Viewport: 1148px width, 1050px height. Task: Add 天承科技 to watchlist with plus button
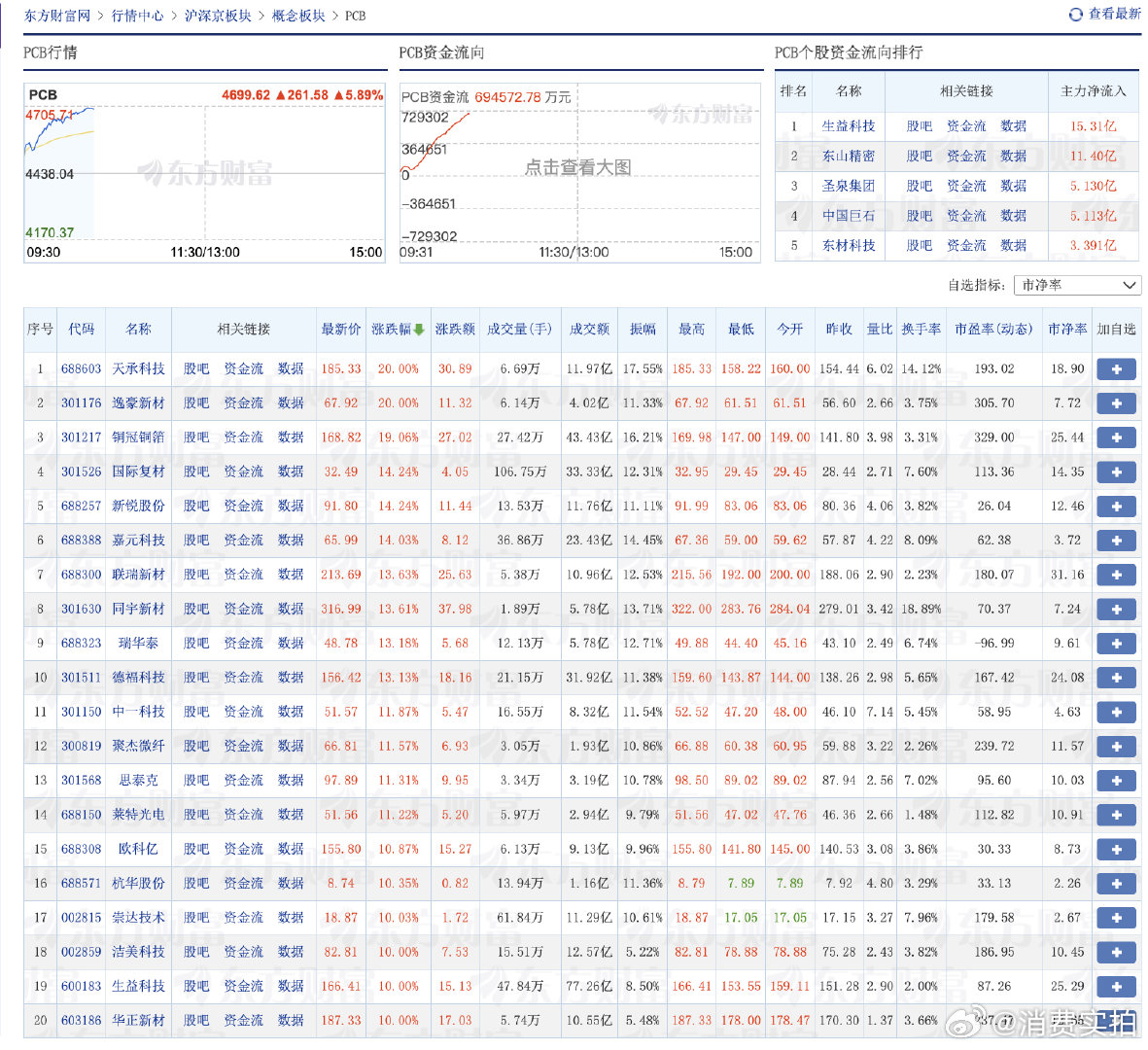coord(1116,369)
